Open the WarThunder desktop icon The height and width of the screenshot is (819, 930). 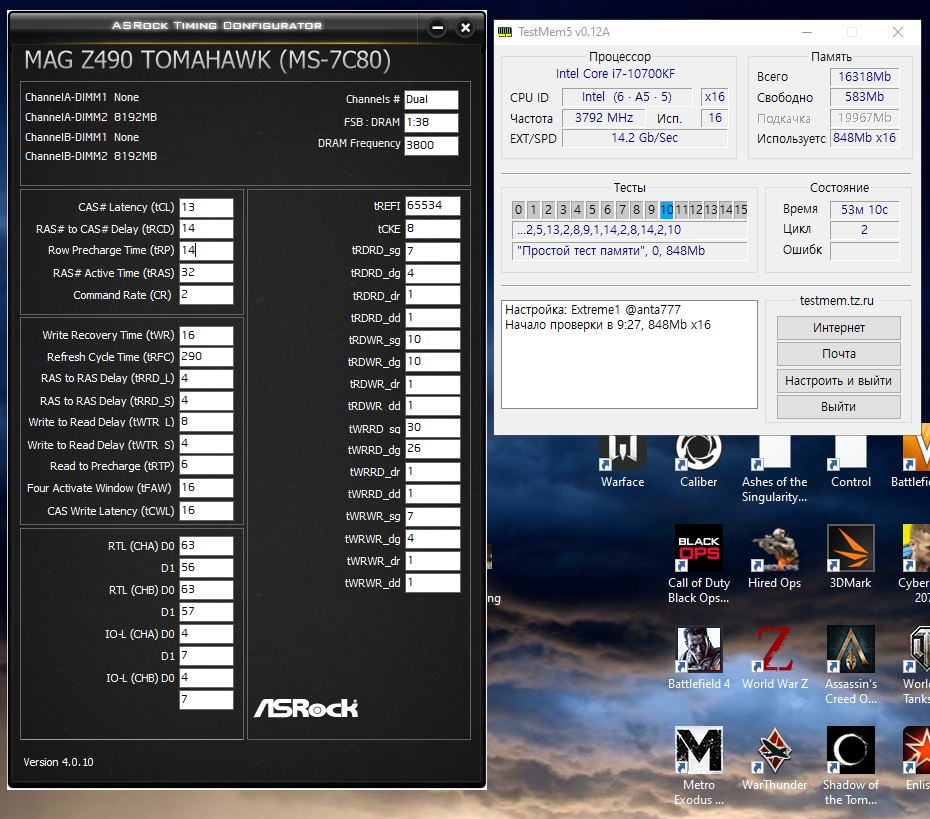775,758
